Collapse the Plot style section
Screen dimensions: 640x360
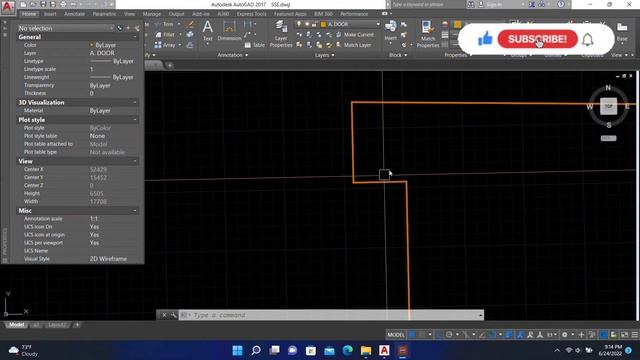(x=135, y=120)
